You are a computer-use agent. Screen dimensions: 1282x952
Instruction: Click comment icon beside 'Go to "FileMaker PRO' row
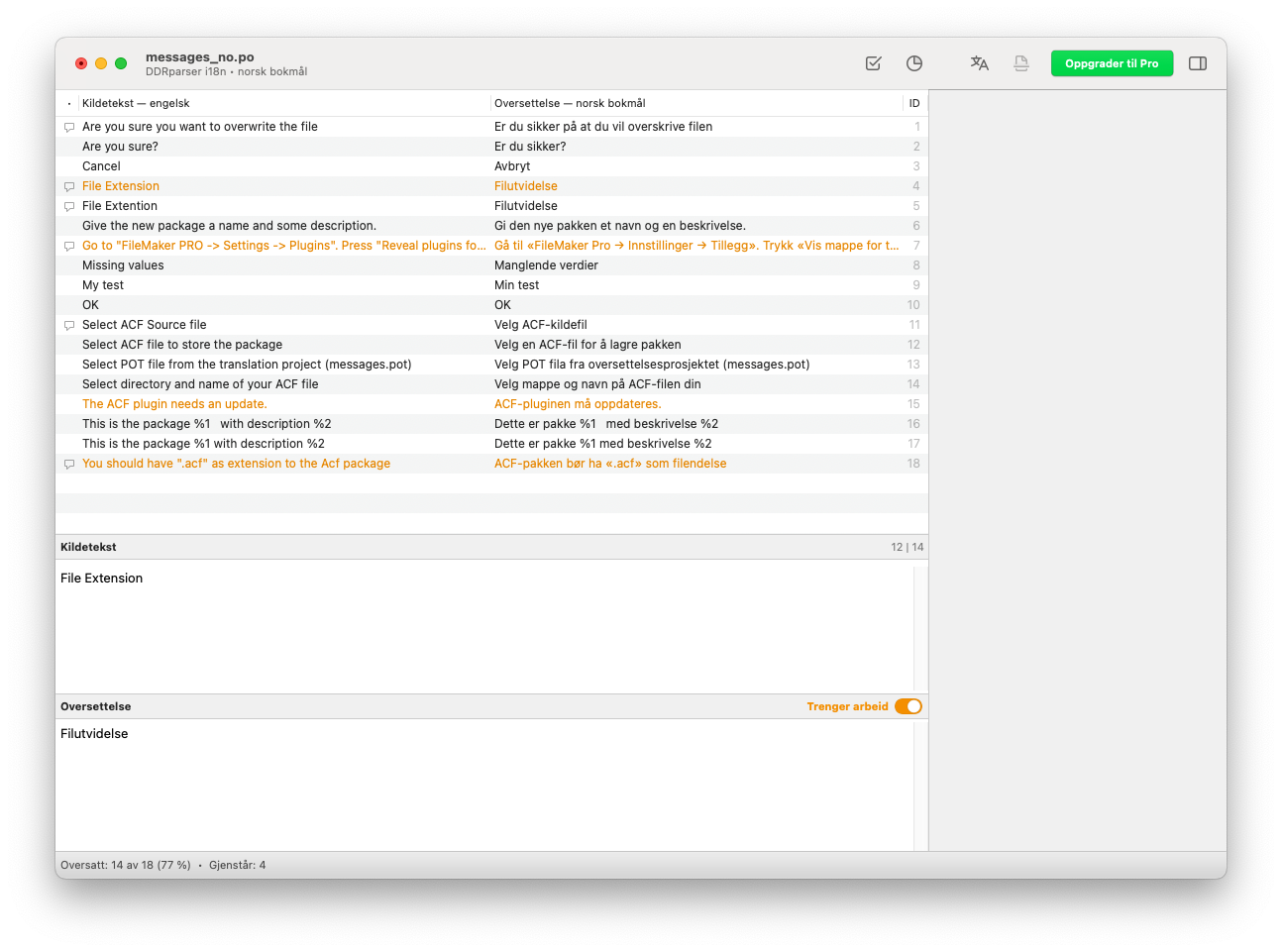pyautogui.click(x=69, y=246)
